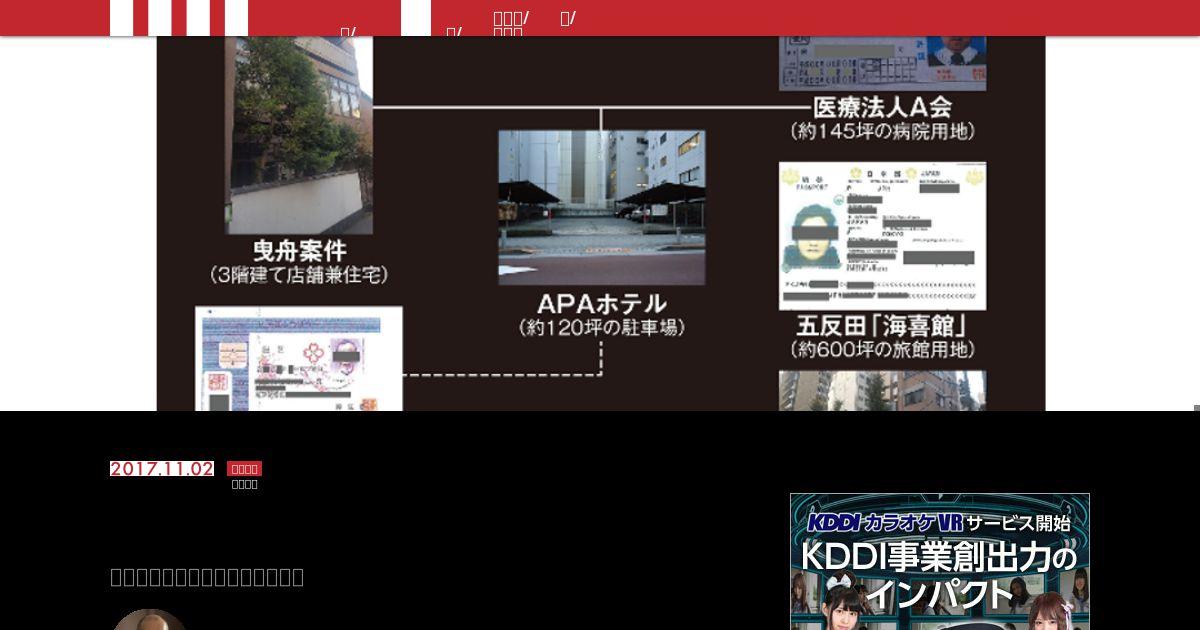Open the author's round profile photo
Image resolution: width=1200 pixels, height=630 pixels.
point(149,620)
